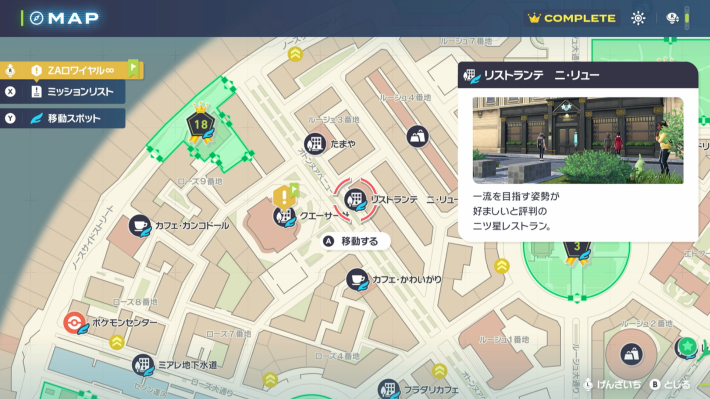
Task: Click the B とじる close button
Action: (x=671, y=385)
